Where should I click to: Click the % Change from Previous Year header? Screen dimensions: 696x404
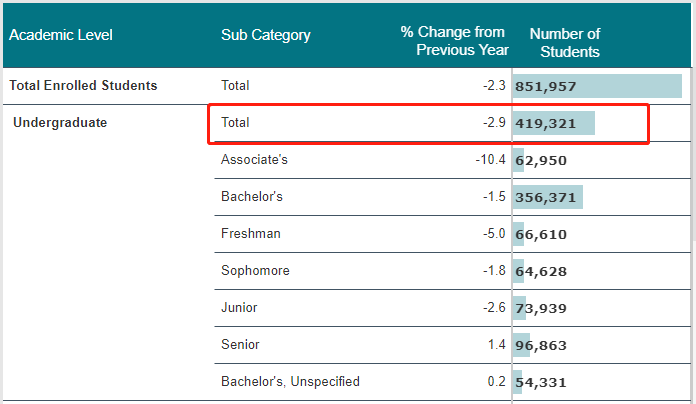[x=455, y=41]
